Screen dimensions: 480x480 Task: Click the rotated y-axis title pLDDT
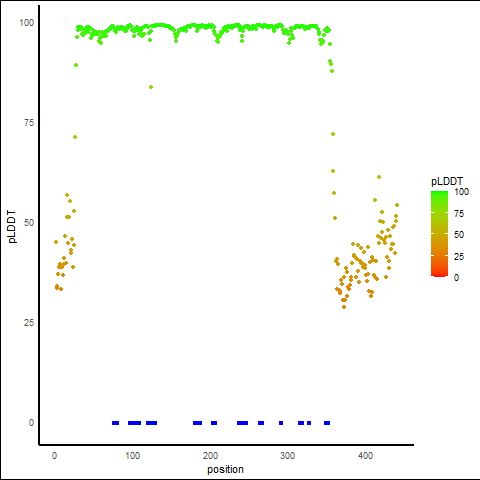click(12, 227)
